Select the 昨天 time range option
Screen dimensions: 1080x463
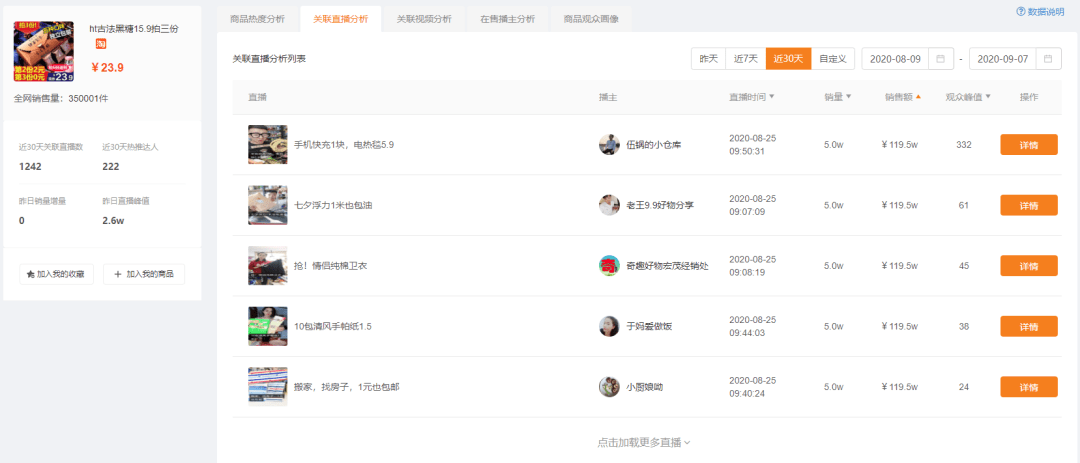coord(708,59)
